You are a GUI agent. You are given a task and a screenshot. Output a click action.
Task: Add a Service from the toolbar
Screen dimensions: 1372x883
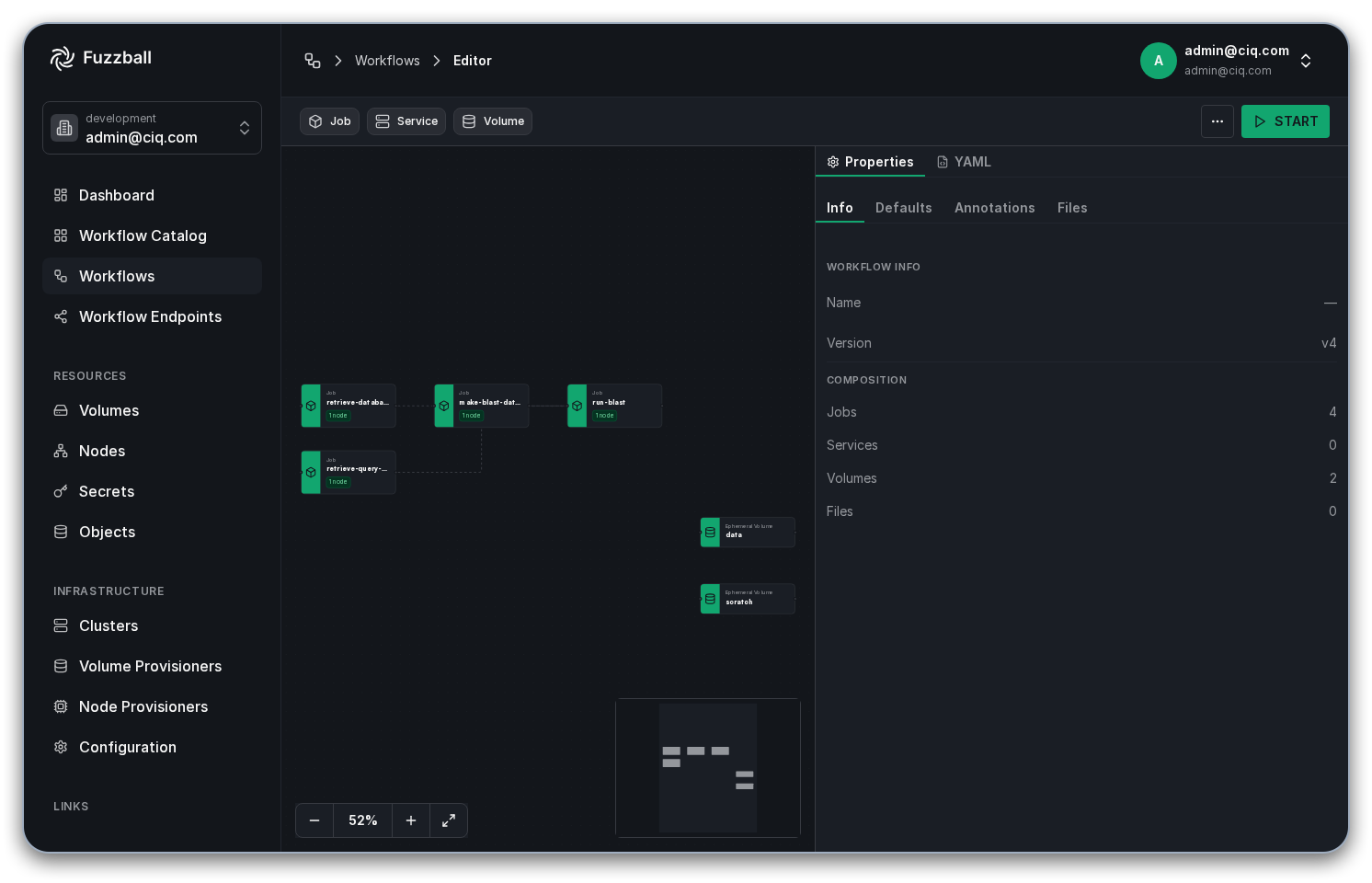(x=406, y=121)
